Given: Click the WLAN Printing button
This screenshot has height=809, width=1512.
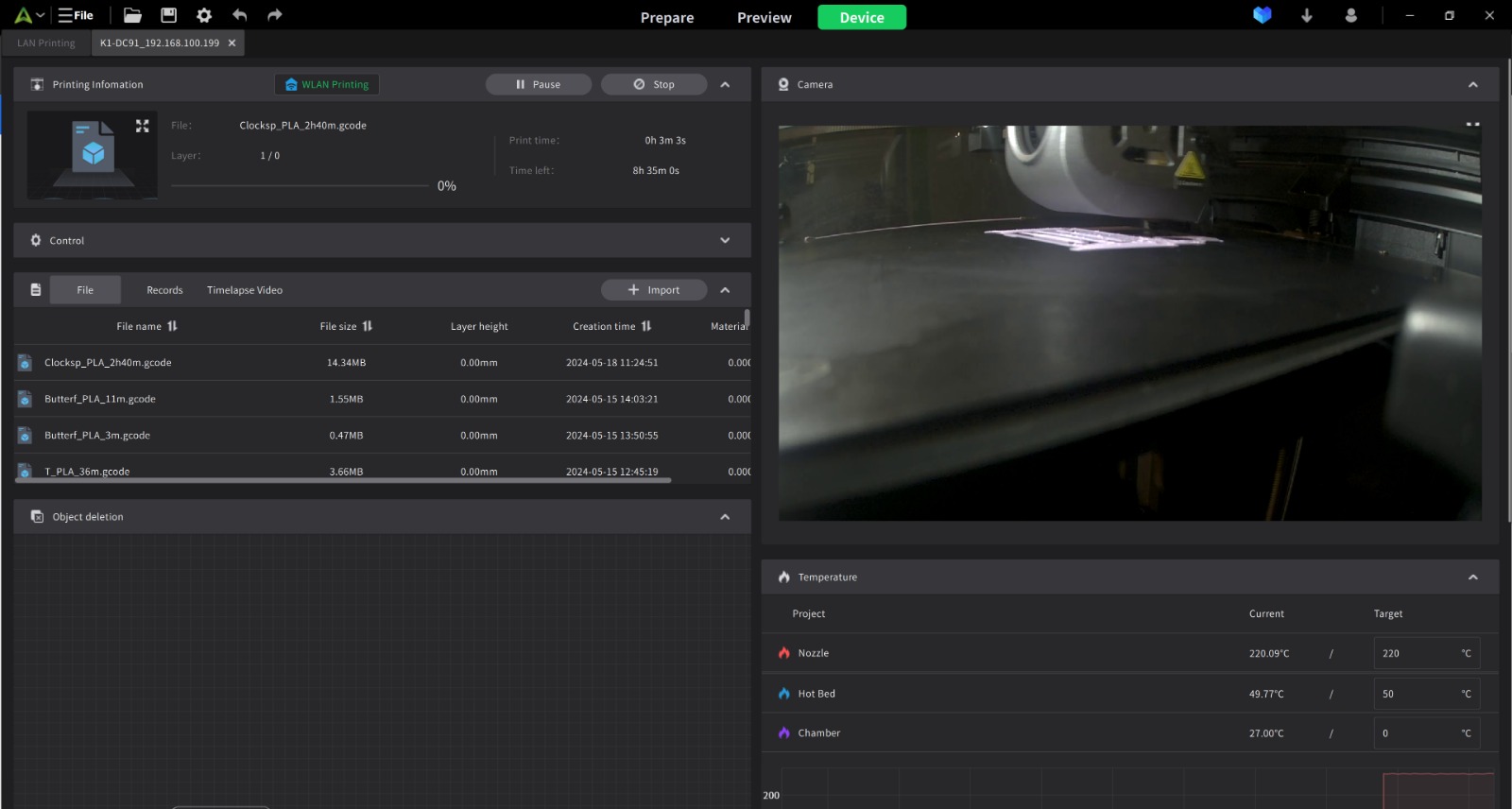Looking at the screenshot, I should click(x=327, y=84).
